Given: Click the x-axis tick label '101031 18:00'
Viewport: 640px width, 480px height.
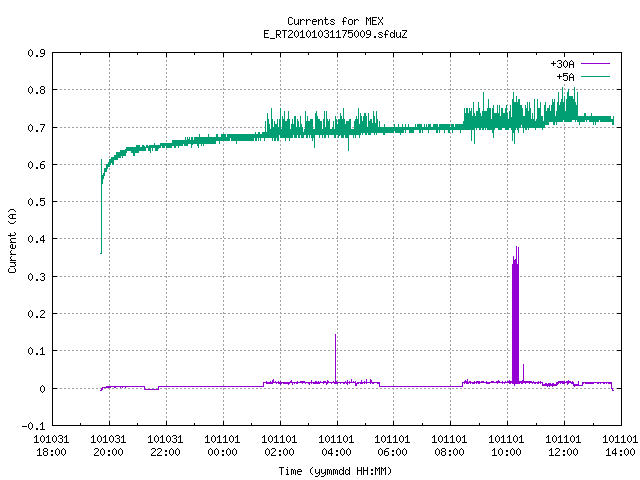Looking at the screenshot, I should [x=51, y=445].
